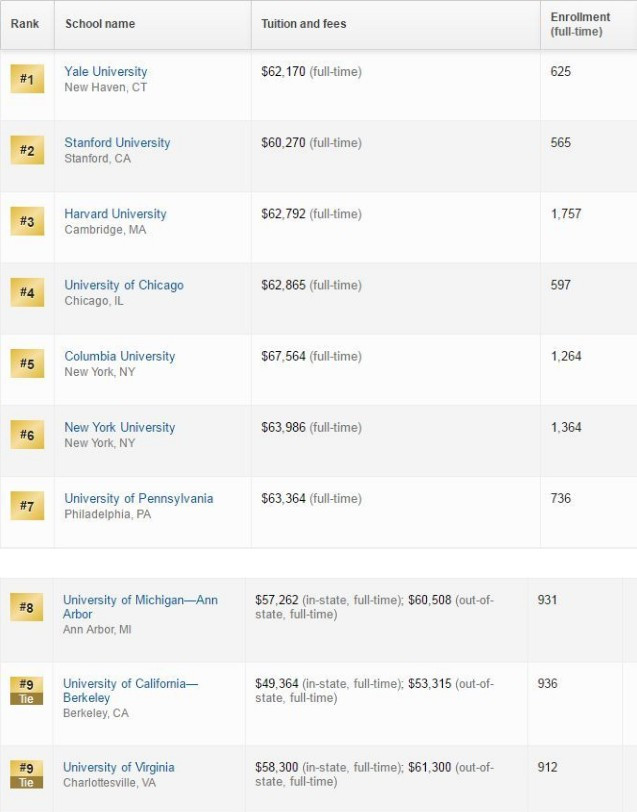
Task: Open the Stanford University link
Action: 117,142
